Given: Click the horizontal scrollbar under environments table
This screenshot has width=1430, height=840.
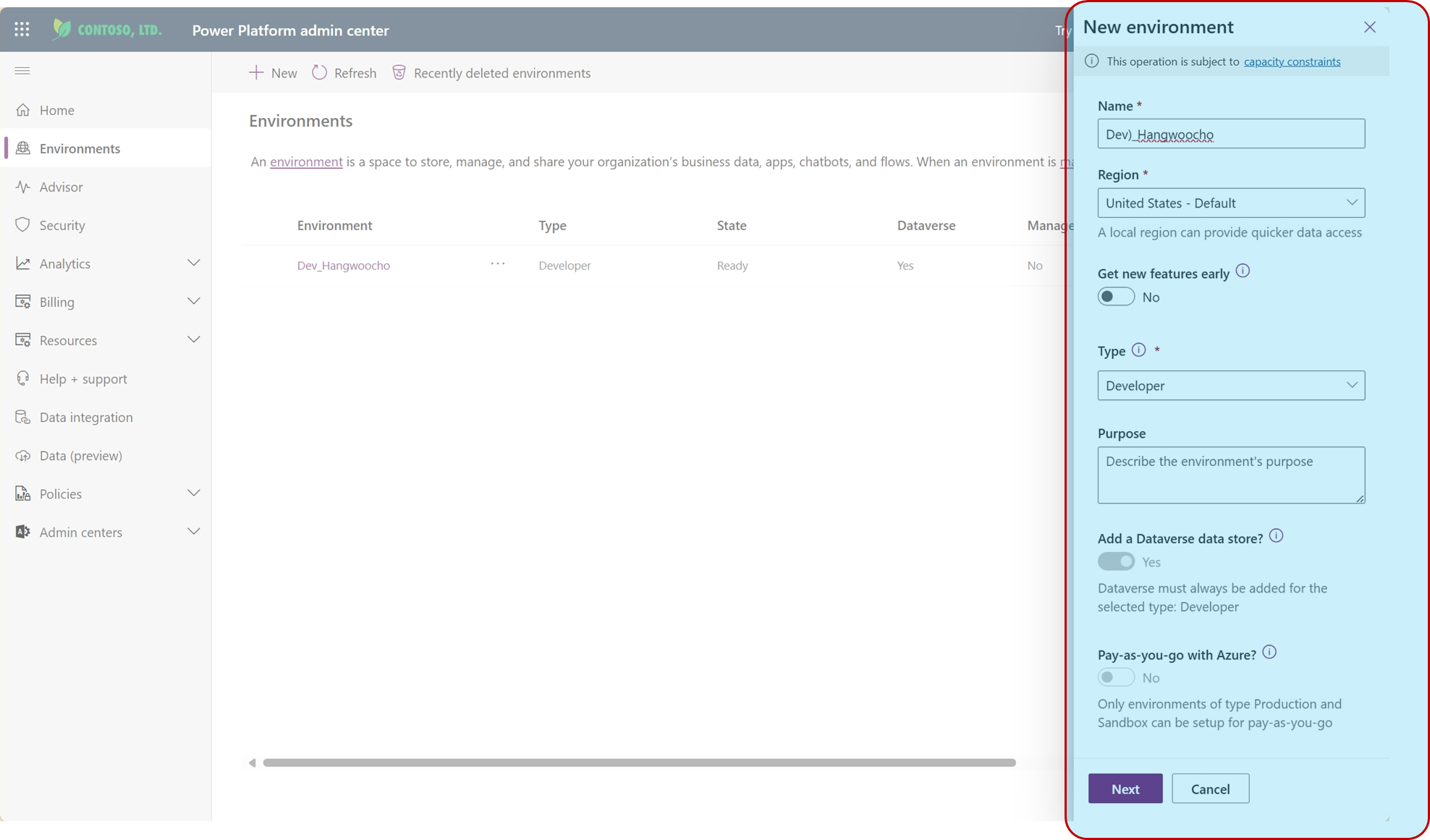Looking at the screenshot, I should coord(639,763).
